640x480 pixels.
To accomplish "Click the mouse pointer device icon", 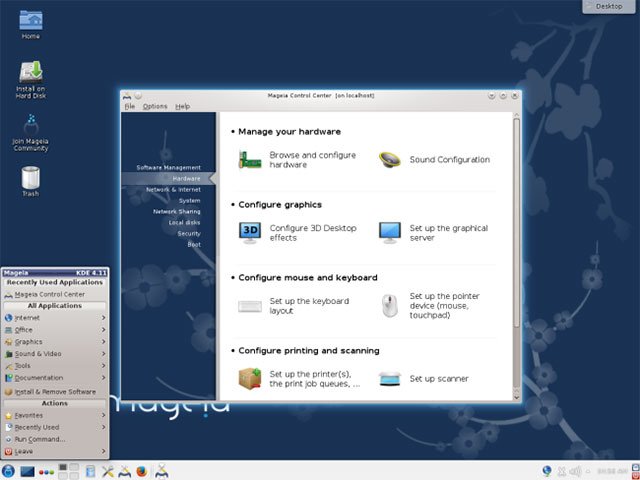I will coord(389,306).
